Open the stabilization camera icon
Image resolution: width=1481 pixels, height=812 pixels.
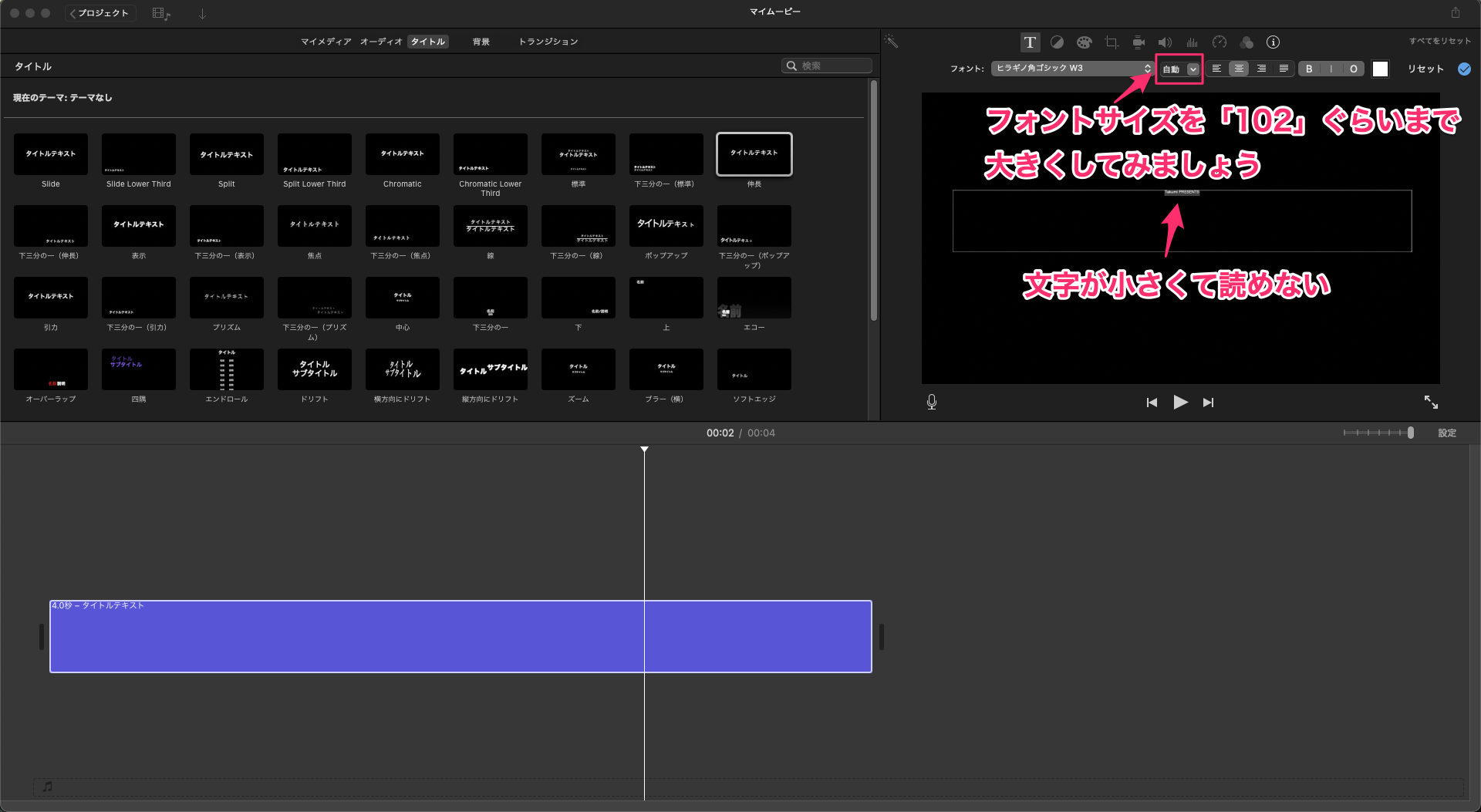coord(1139,42)
